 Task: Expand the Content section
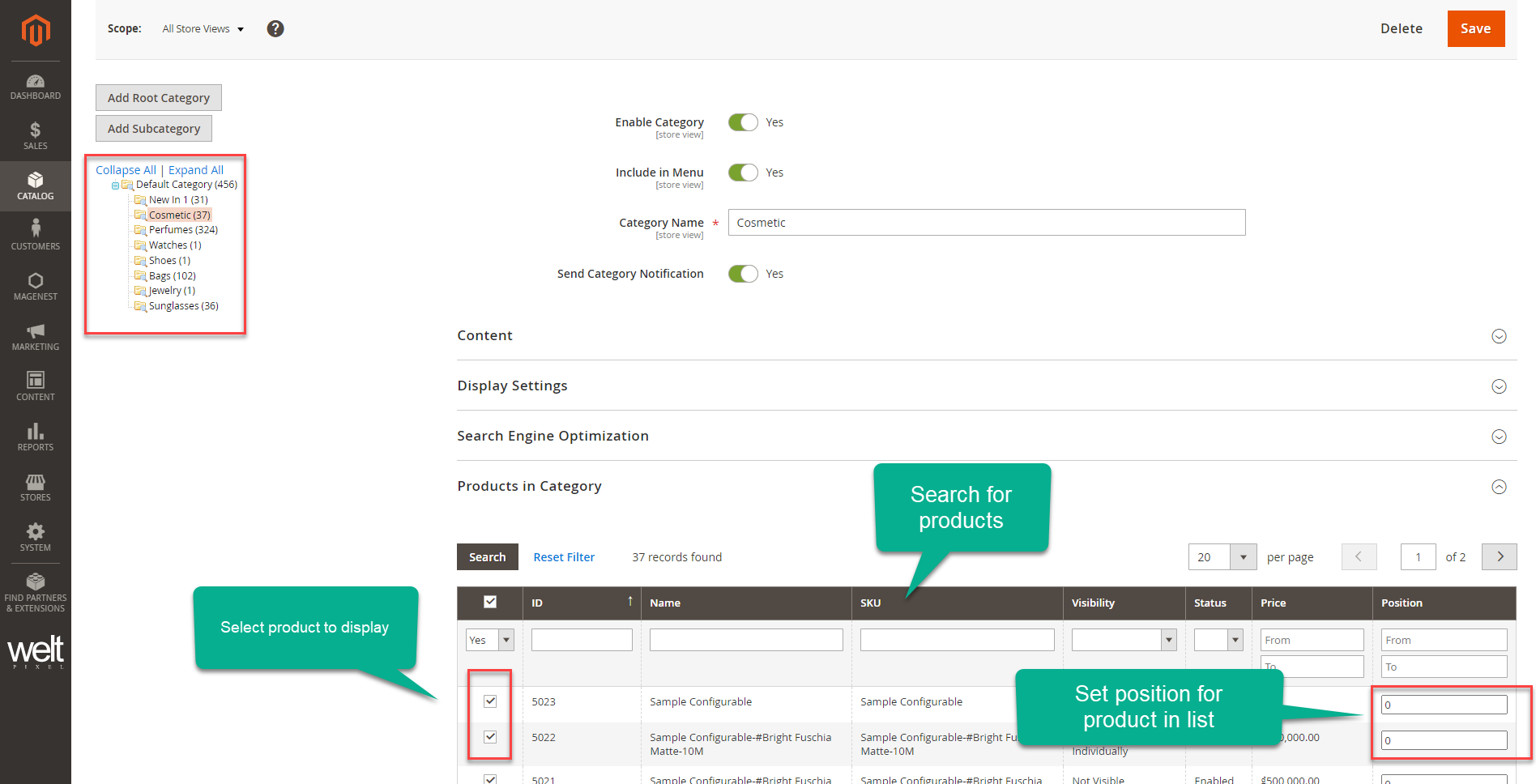coord(1499,336)
